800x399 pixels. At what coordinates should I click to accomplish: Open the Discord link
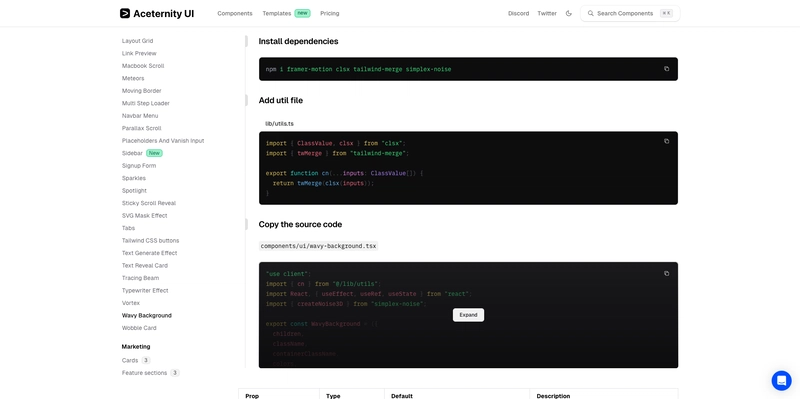[518, 13]
